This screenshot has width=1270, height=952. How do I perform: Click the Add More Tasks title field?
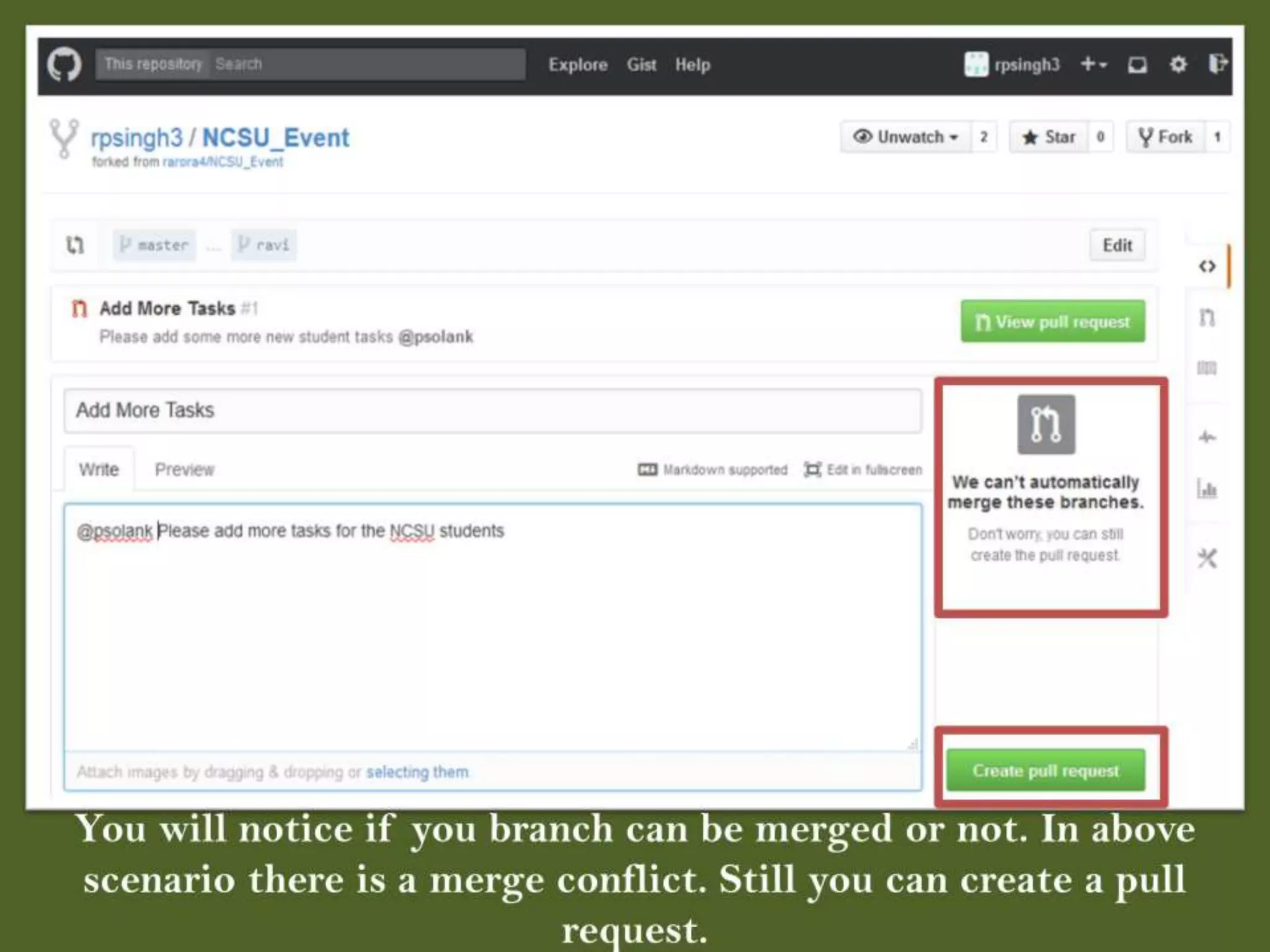[492, 410]
